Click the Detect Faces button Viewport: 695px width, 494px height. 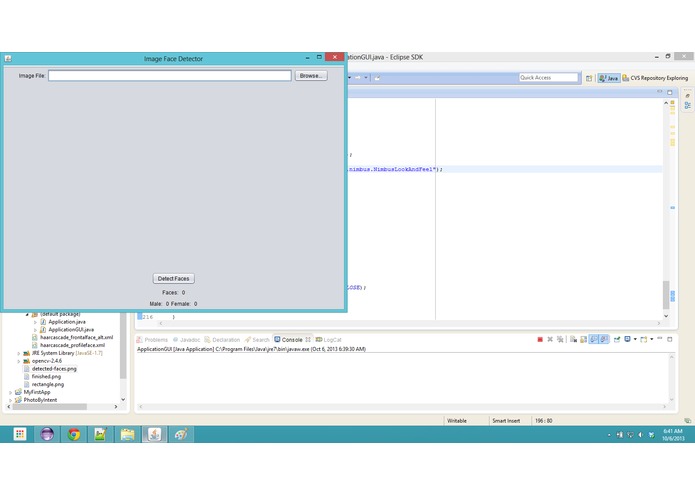[173, 279]
